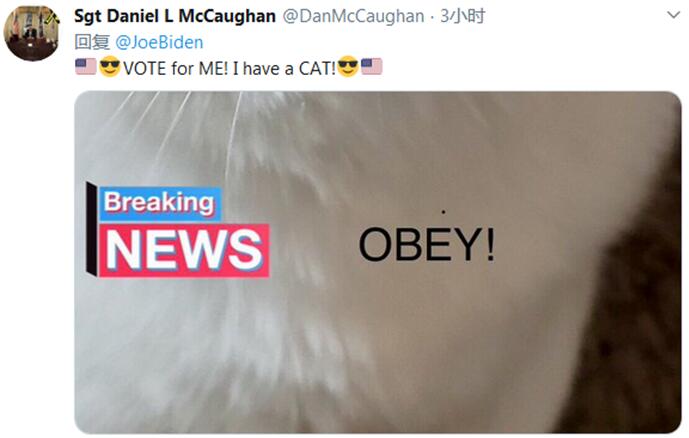Screen dimensions: 689x438
Task: Click the blue Breaking sticker label
Action: click(x=160, y=203)
